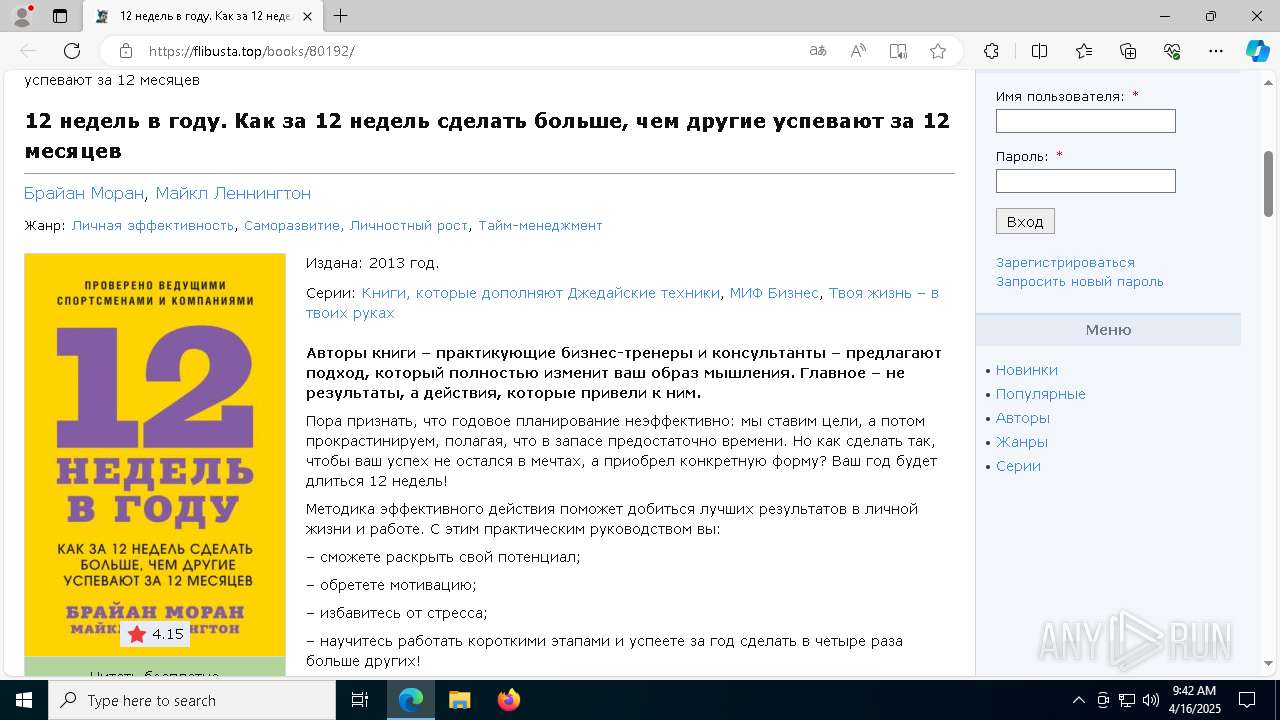Open Популярные from the menu

click(1040, 394)
